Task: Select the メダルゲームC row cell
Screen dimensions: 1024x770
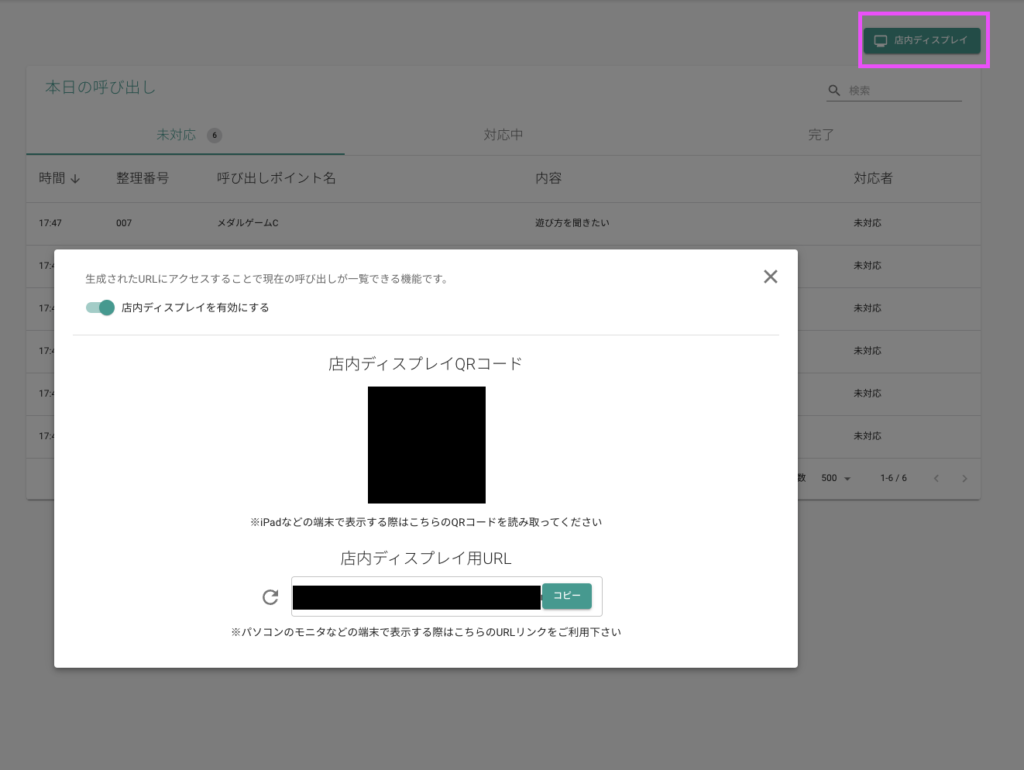Action: [x=248, y=223]
